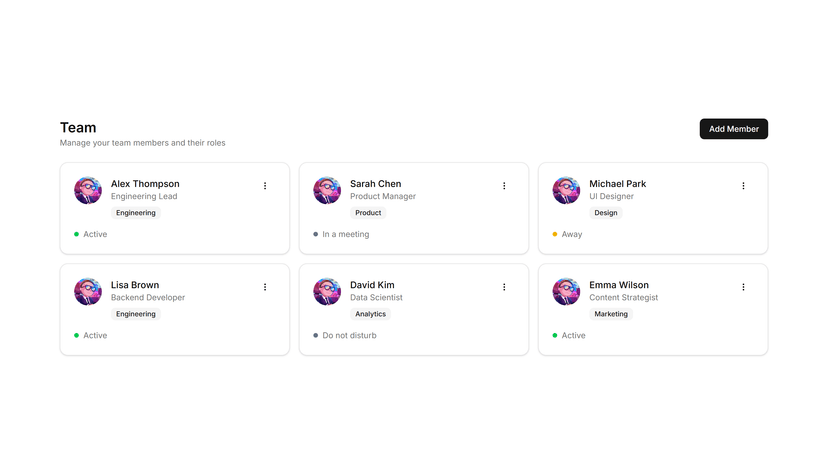Viewport: 828px width, 474px height.
Task: Click Alex Thompson's avatar image
Action: (x=88, y=190)
